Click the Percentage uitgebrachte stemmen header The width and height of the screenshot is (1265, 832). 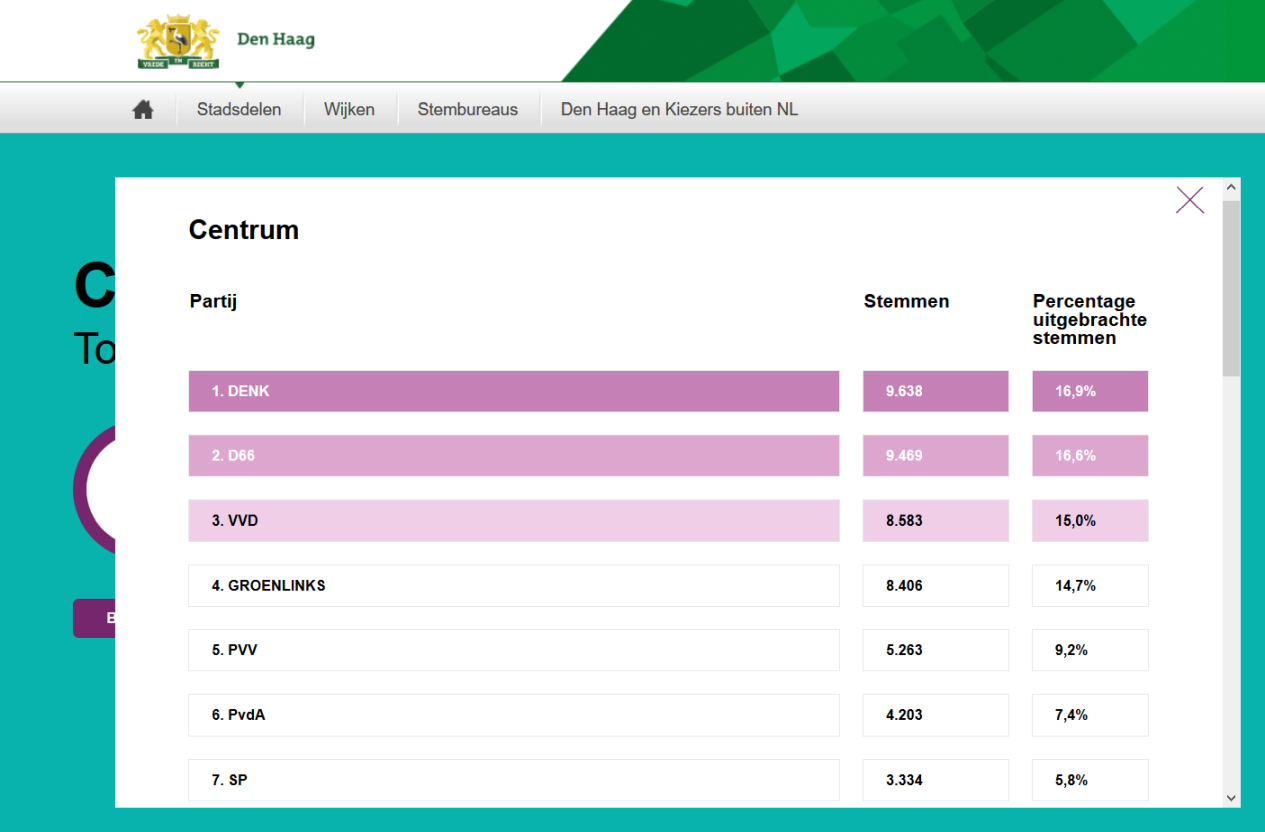pyautogui.click(x=1090, y=319)
